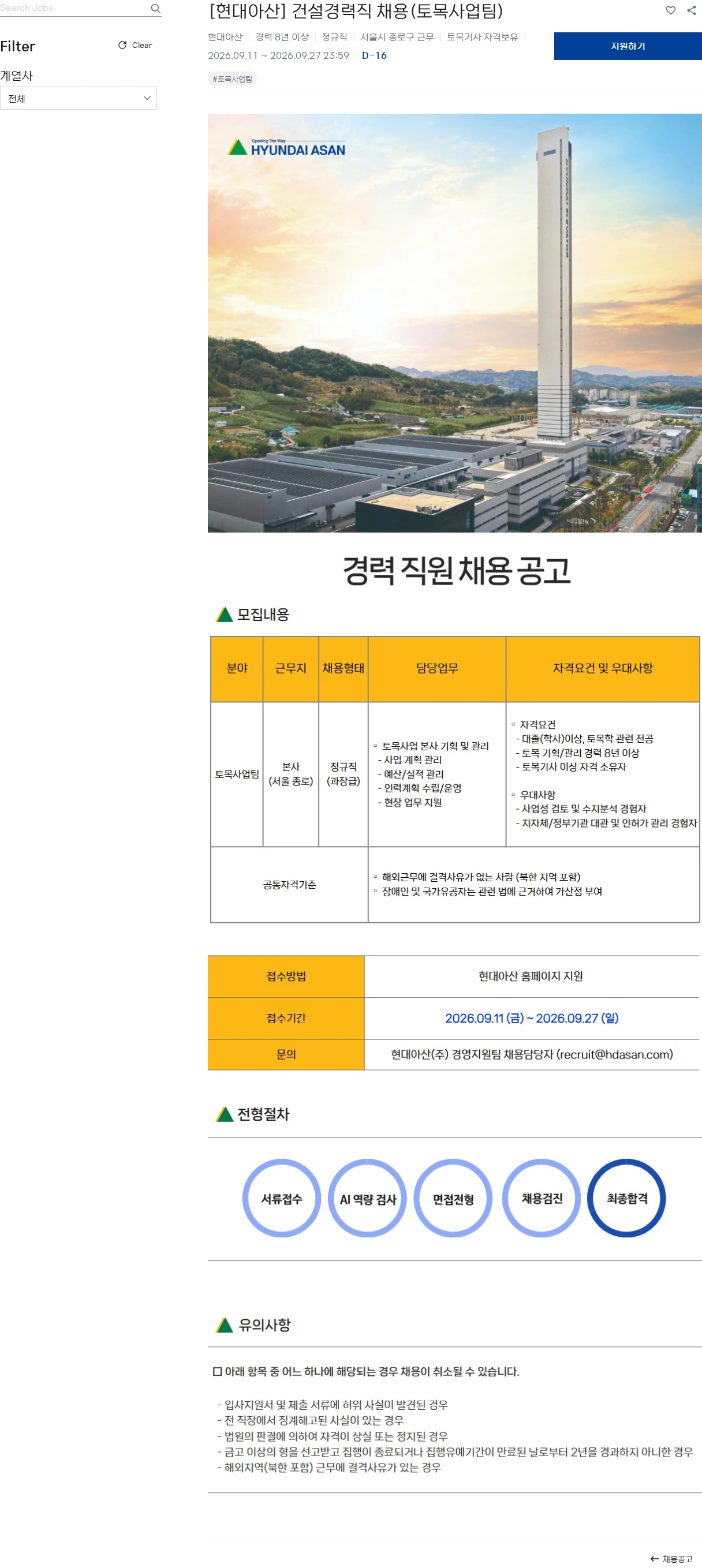Click the Hyundai Asan logo

[286, 147]
